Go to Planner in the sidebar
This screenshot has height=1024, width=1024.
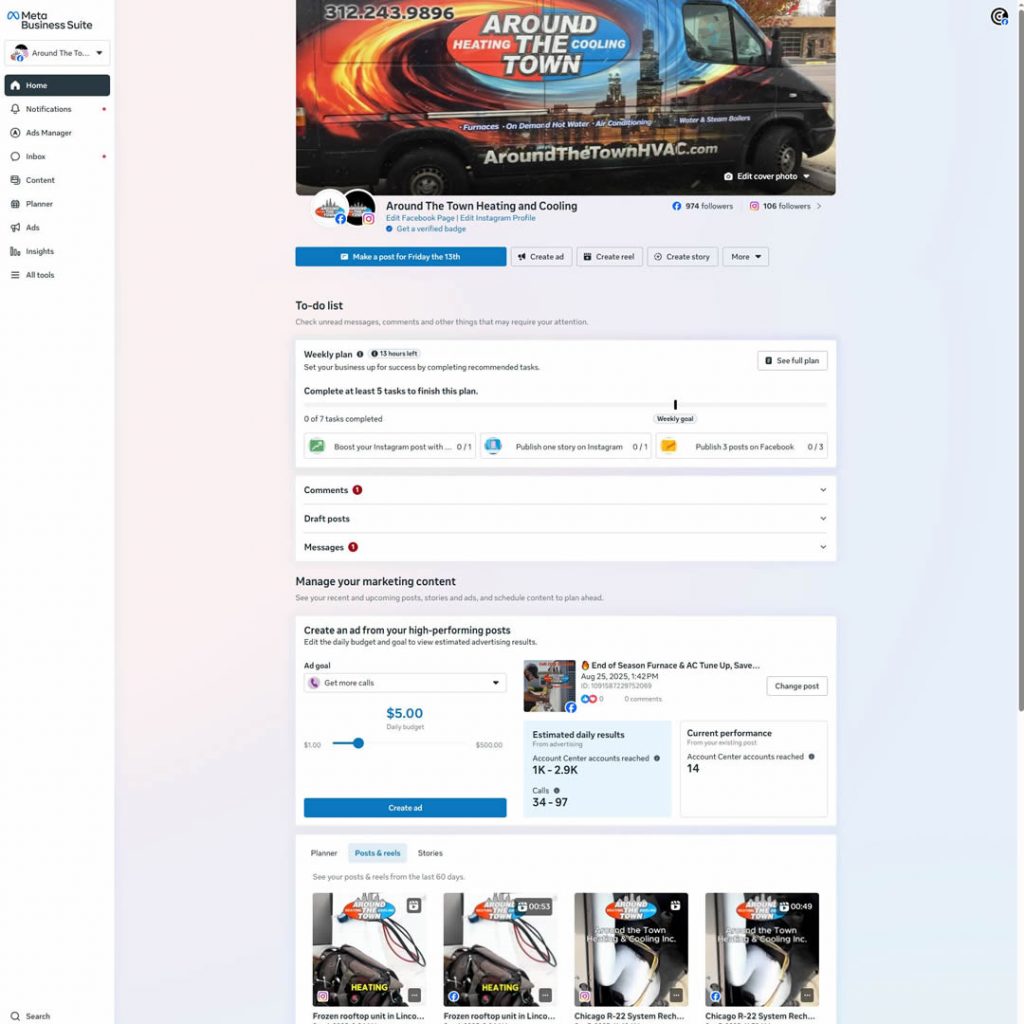coord(39,204)
